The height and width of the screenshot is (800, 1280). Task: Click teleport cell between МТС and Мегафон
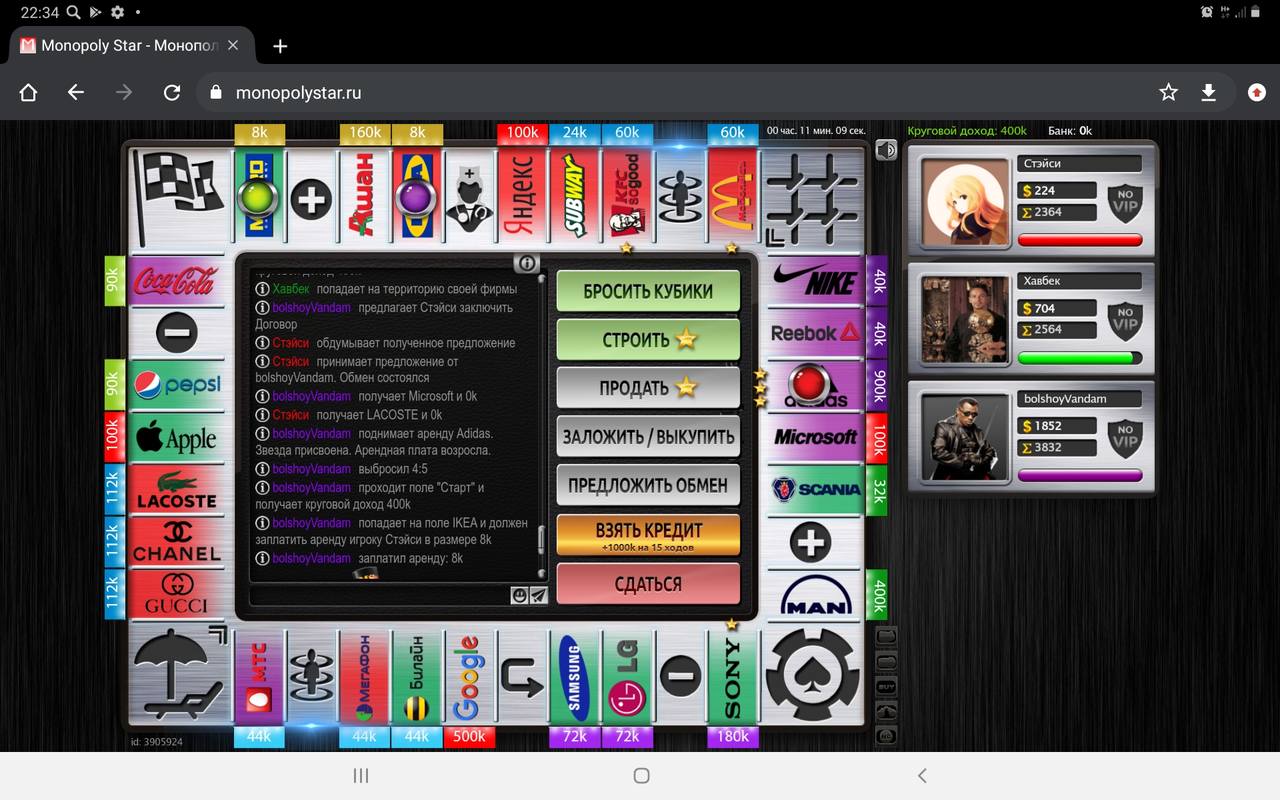click(311, 676)
